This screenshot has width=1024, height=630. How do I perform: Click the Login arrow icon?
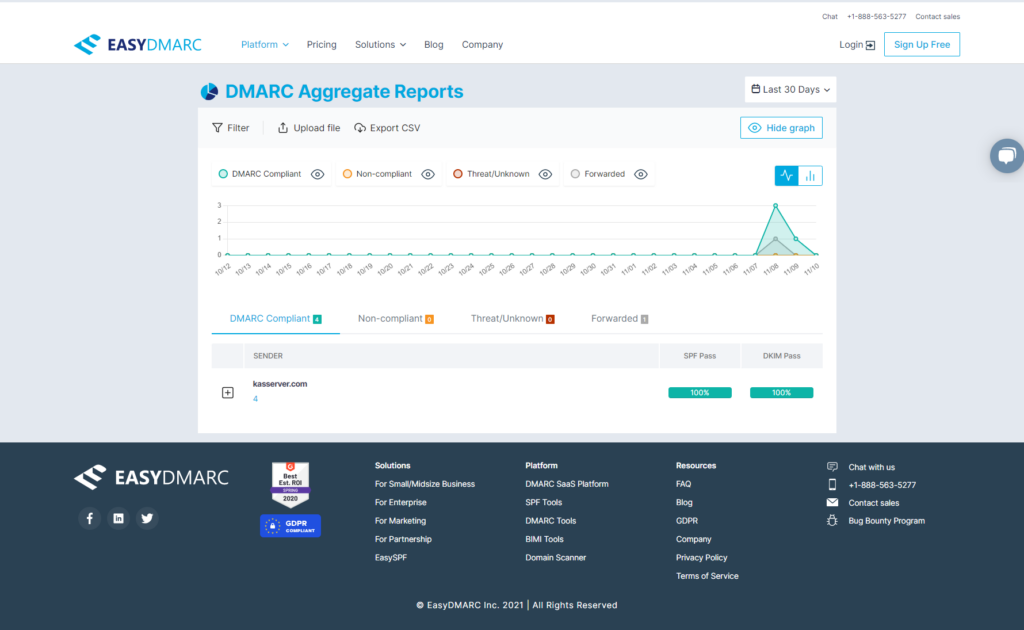pos(871,45)
